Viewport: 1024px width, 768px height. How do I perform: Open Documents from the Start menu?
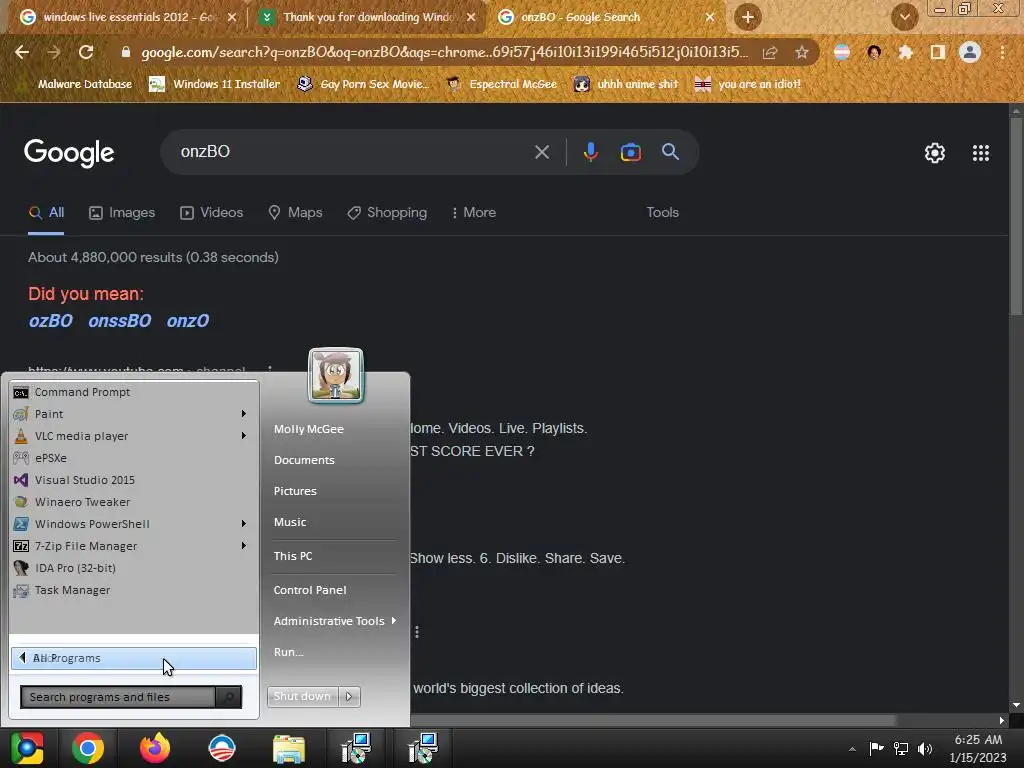point(304,460)
